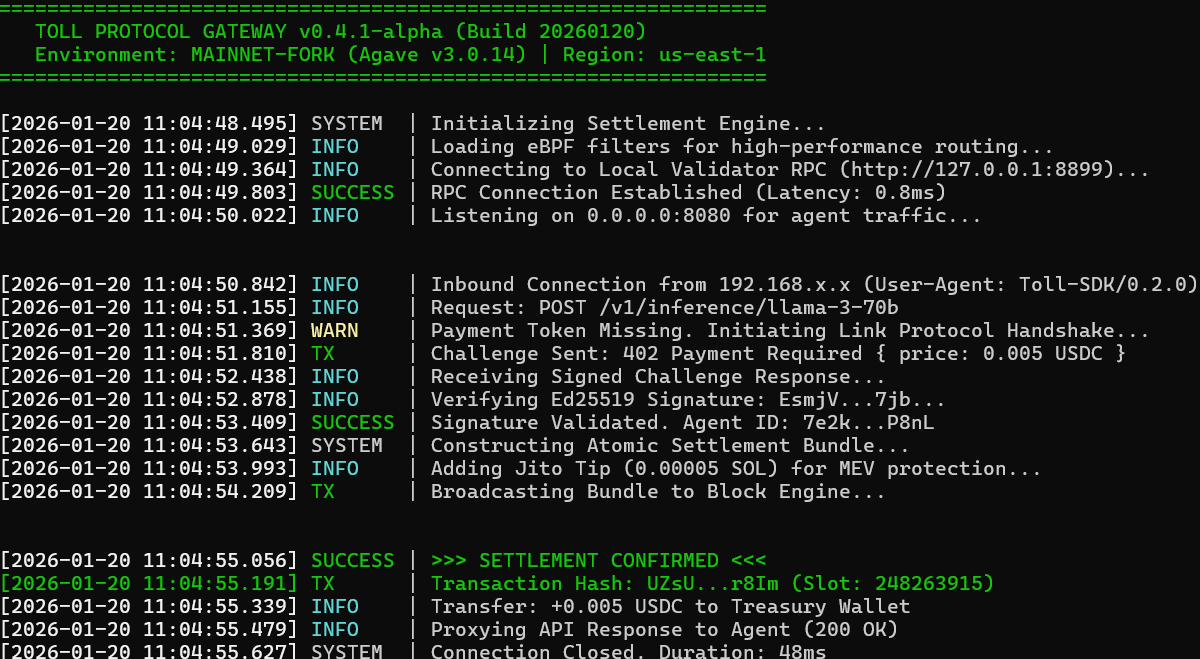Select the TOLL PROTOCOL GATEWAY v0.4.1-alpha header line
The width and height of the screenshot is (1200, 659).
[340, 32]
